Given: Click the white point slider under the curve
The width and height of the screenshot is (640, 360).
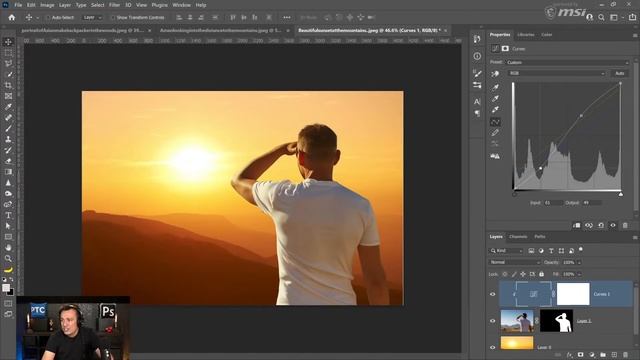Looking at the screenshot, I should point(620,194).
